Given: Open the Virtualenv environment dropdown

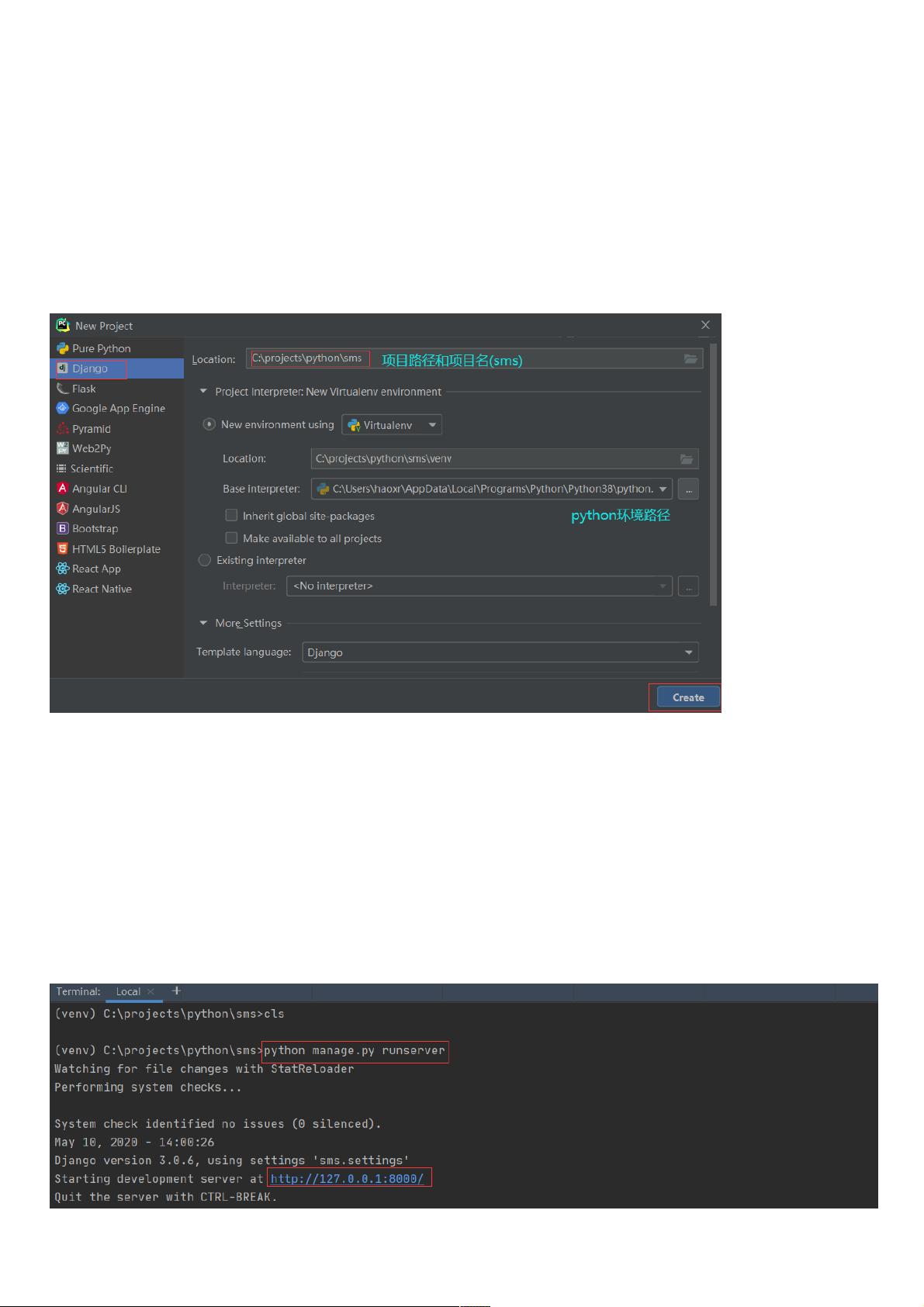Looking at the screenshot, I should [392, 425].
